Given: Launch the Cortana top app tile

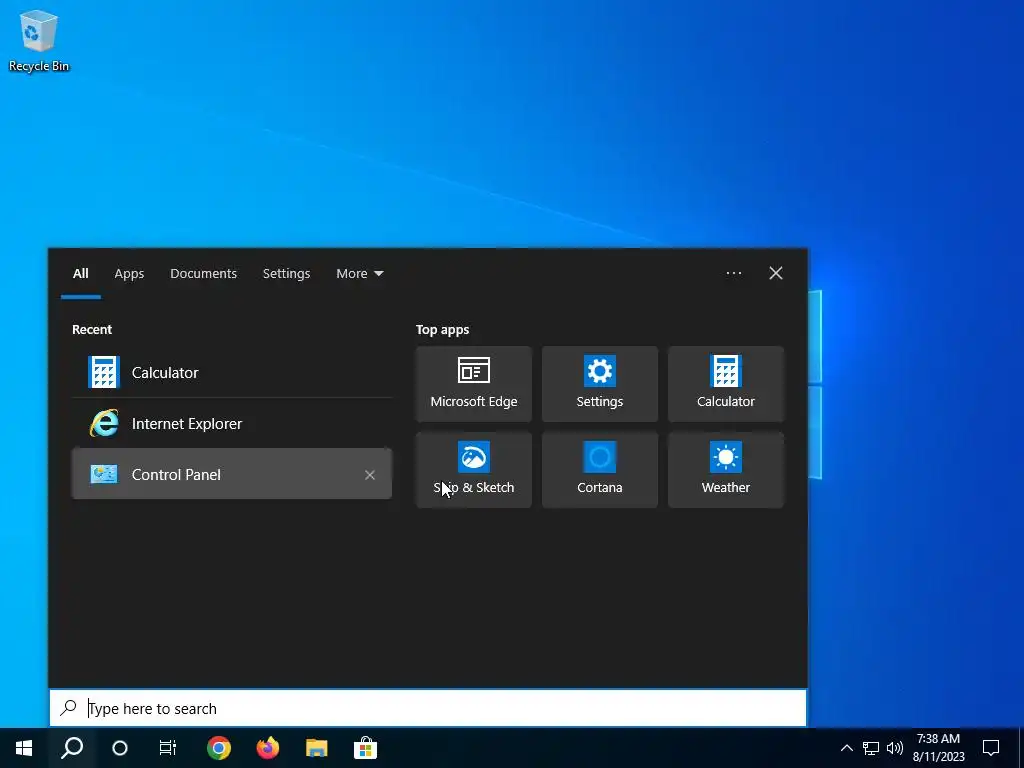Looking at the screenshot, I should click(x=600, y=470).
